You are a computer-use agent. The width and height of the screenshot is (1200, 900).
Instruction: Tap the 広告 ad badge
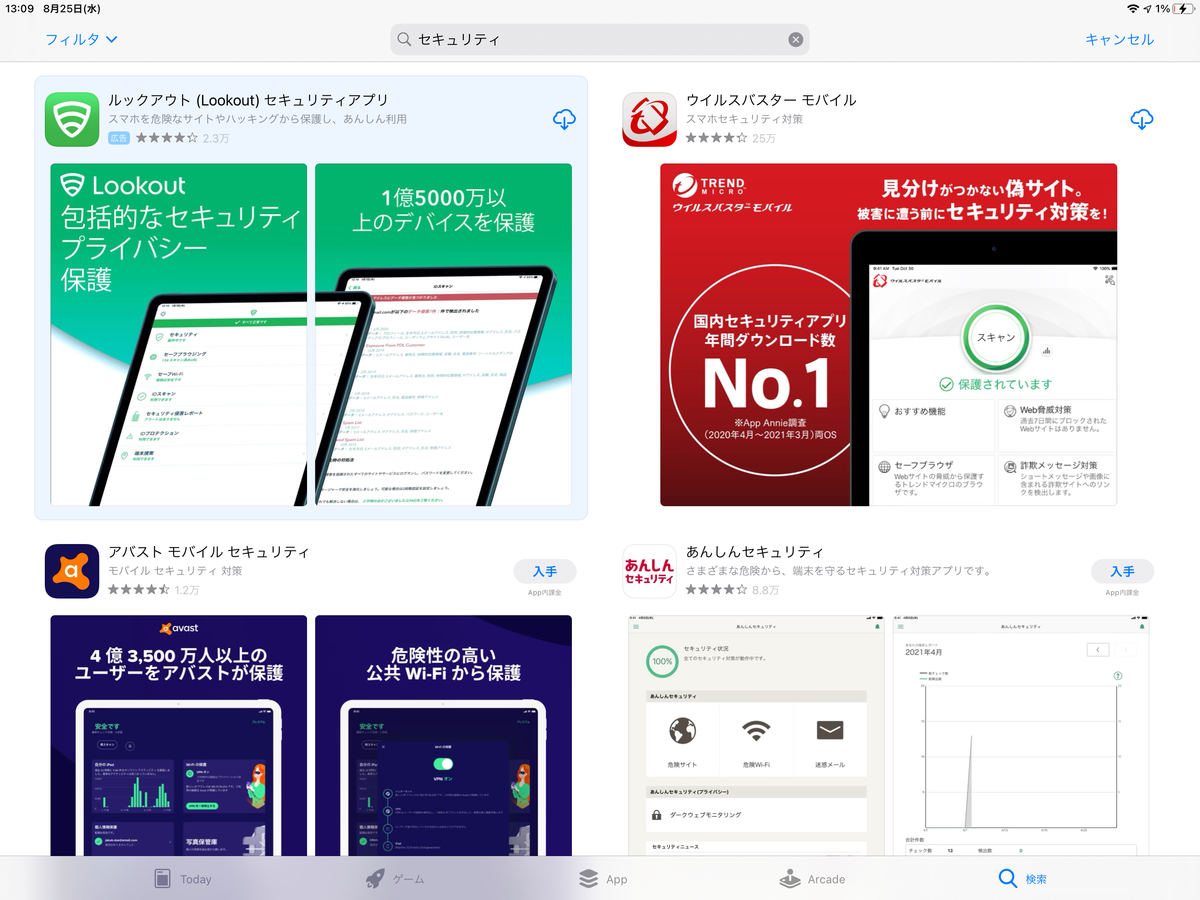click(119, 138)
